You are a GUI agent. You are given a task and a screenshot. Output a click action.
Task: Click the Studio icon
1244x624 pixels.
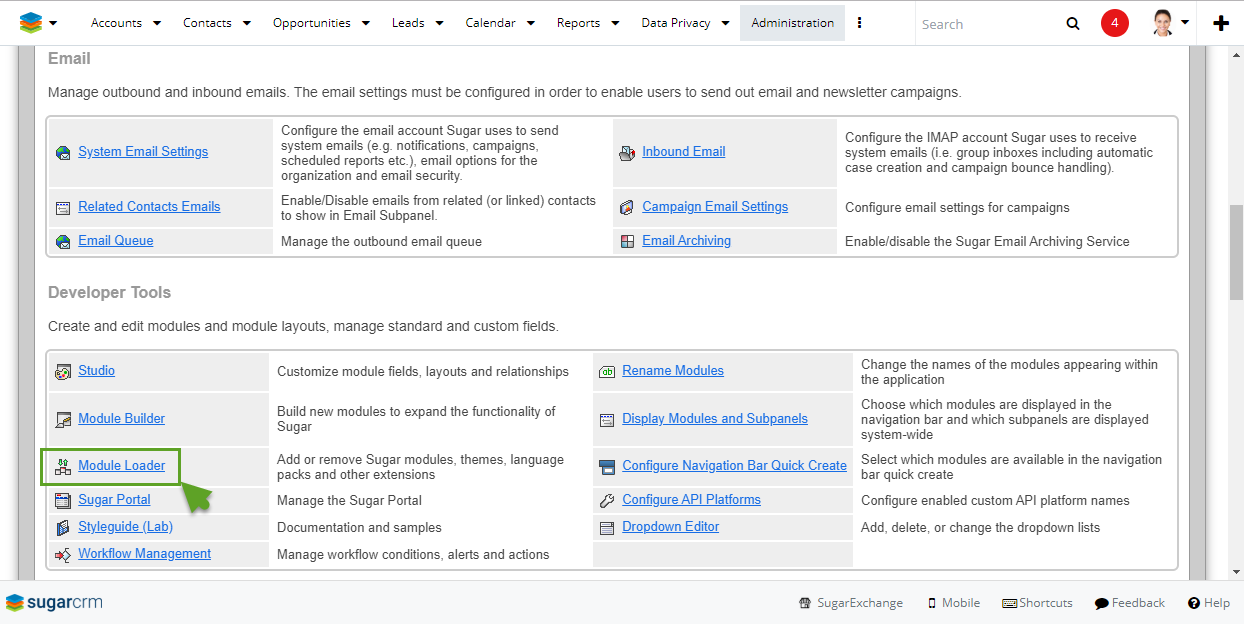64,372
